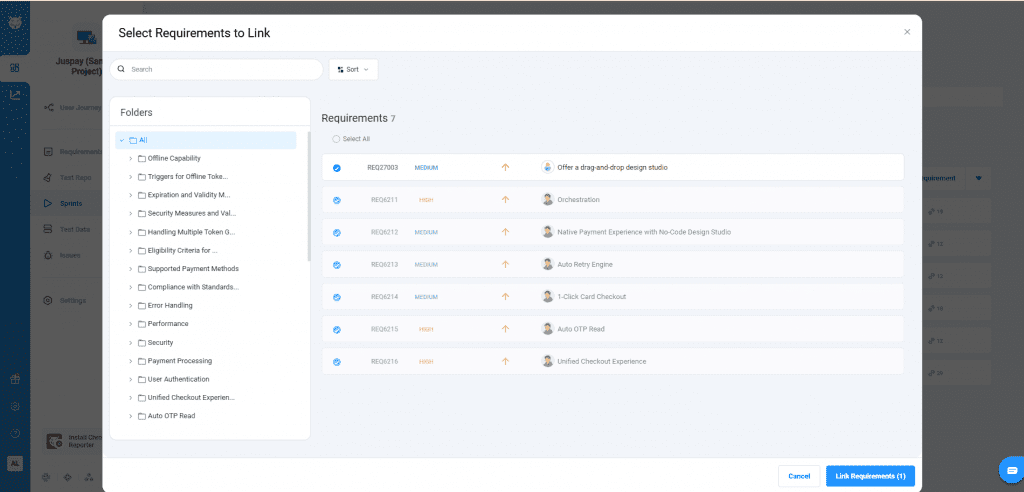Screen dimensions: 1024x492
Task: Click the avatar icon on REQ27003 row
Action: click(x=547, y=167)
